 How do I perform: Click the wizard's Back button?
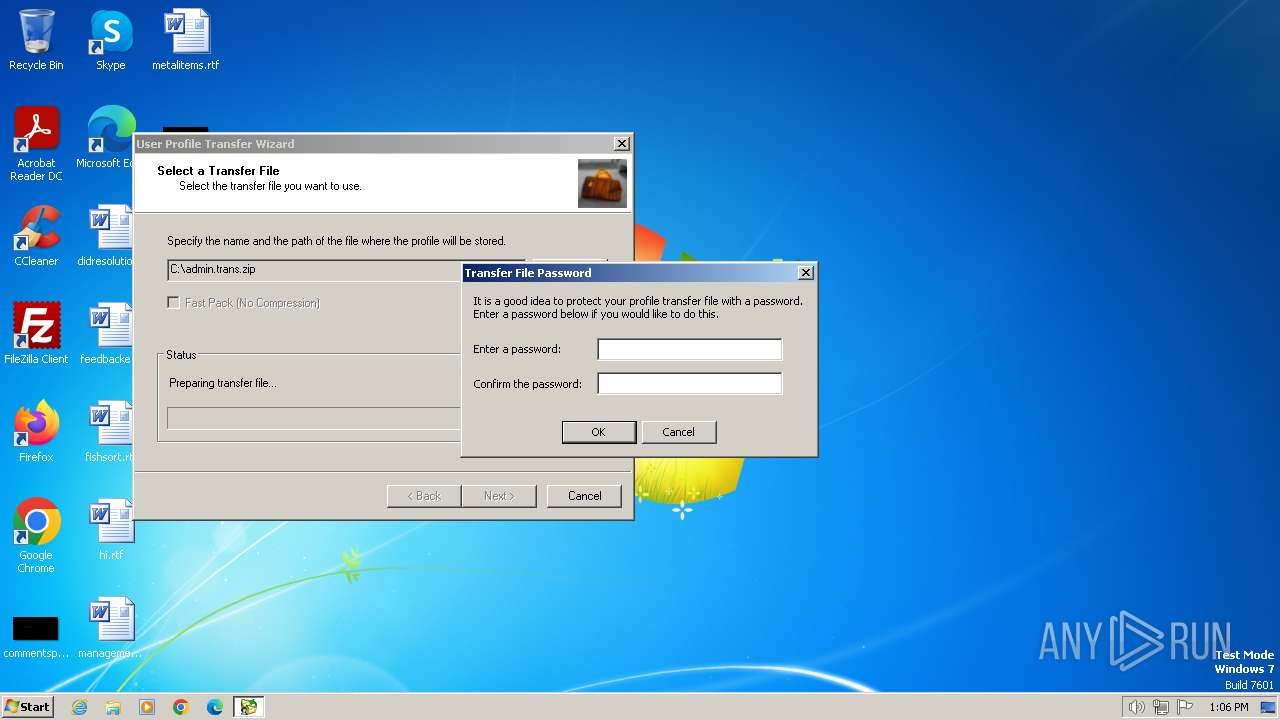(x=424, y=496)
